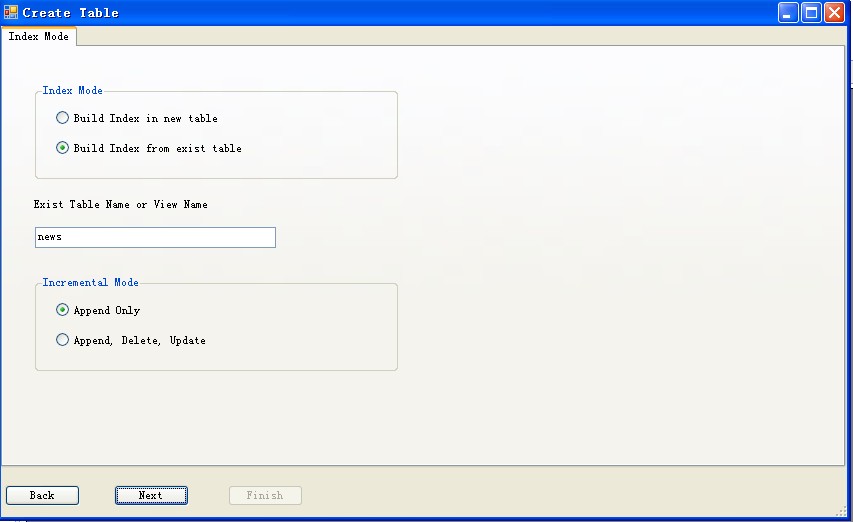Select Build Index from exist table option
The width and height of the screenshot is (853, 522).
tap(149, 148)
